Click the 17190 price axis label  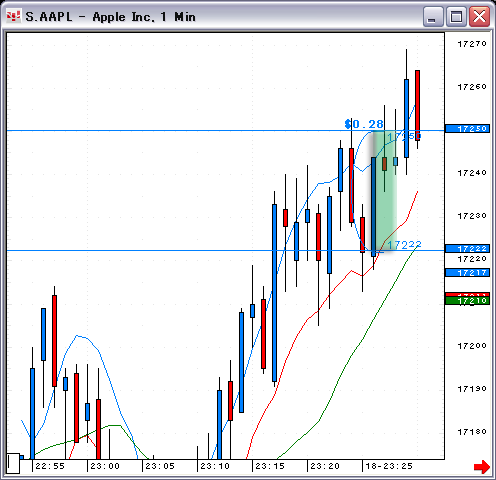(472, 389)
